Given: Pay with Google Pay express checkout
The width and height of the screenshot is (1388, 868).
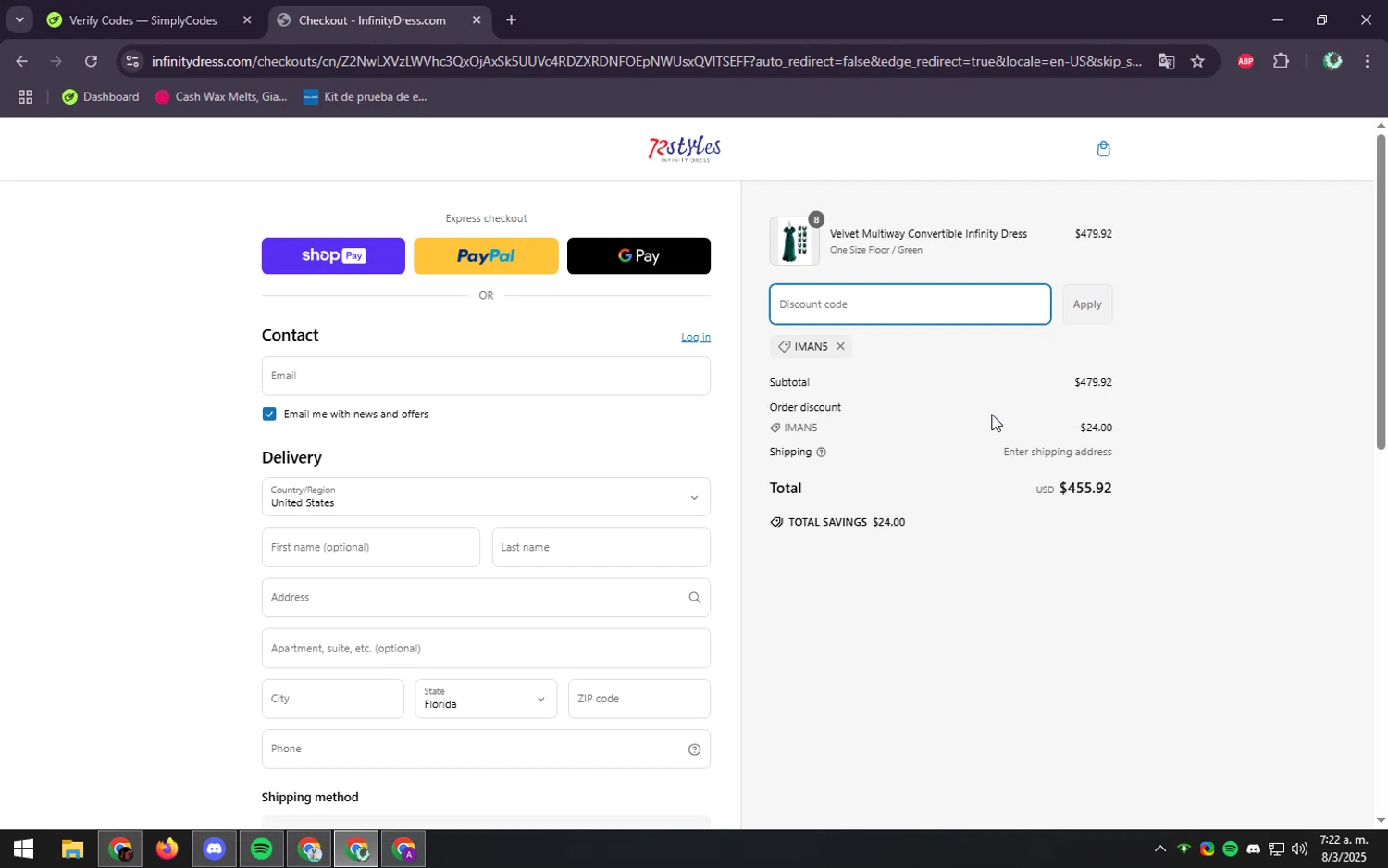Looking at the screenshot, I should coord(638,255).
